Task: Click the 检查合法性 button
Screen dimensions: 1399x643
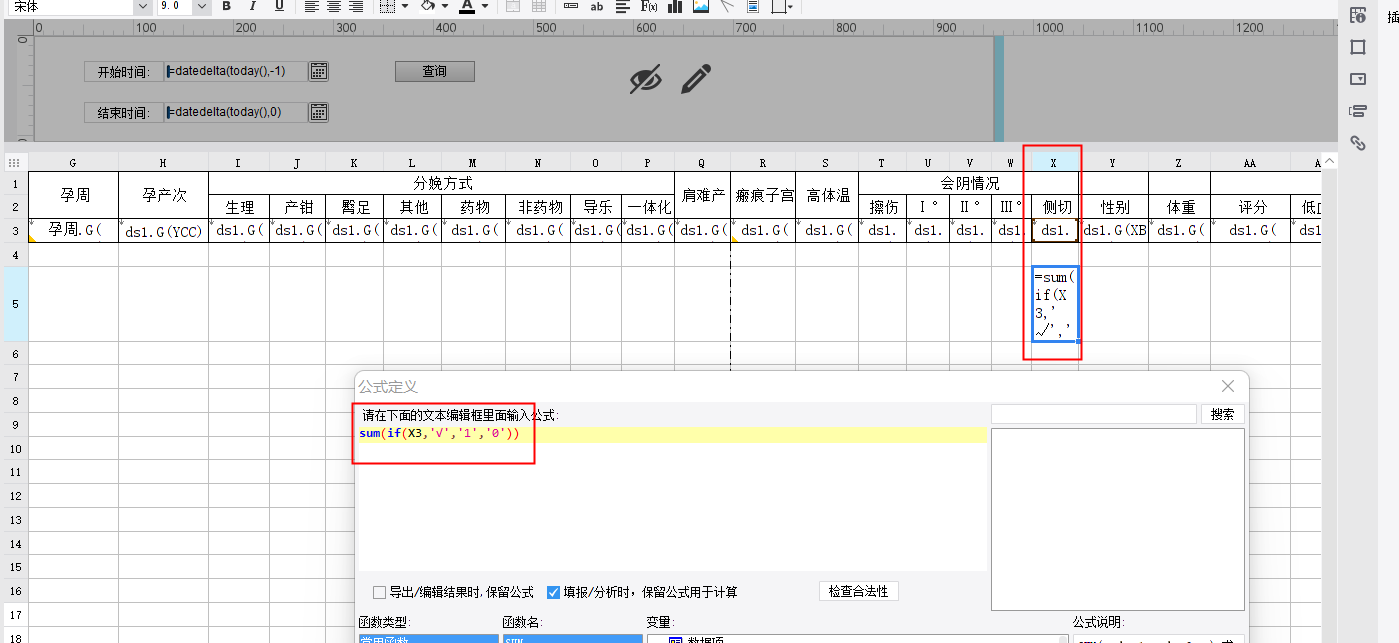Action: tap(858, 592)
